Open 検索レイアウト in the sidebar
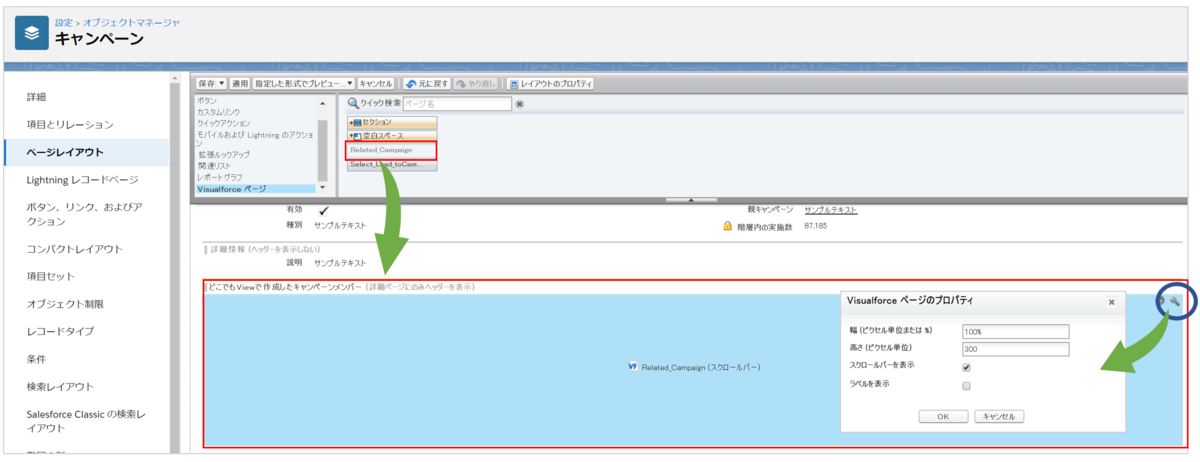This screenshot has width=1200, height=462. (x=60, y=386)
